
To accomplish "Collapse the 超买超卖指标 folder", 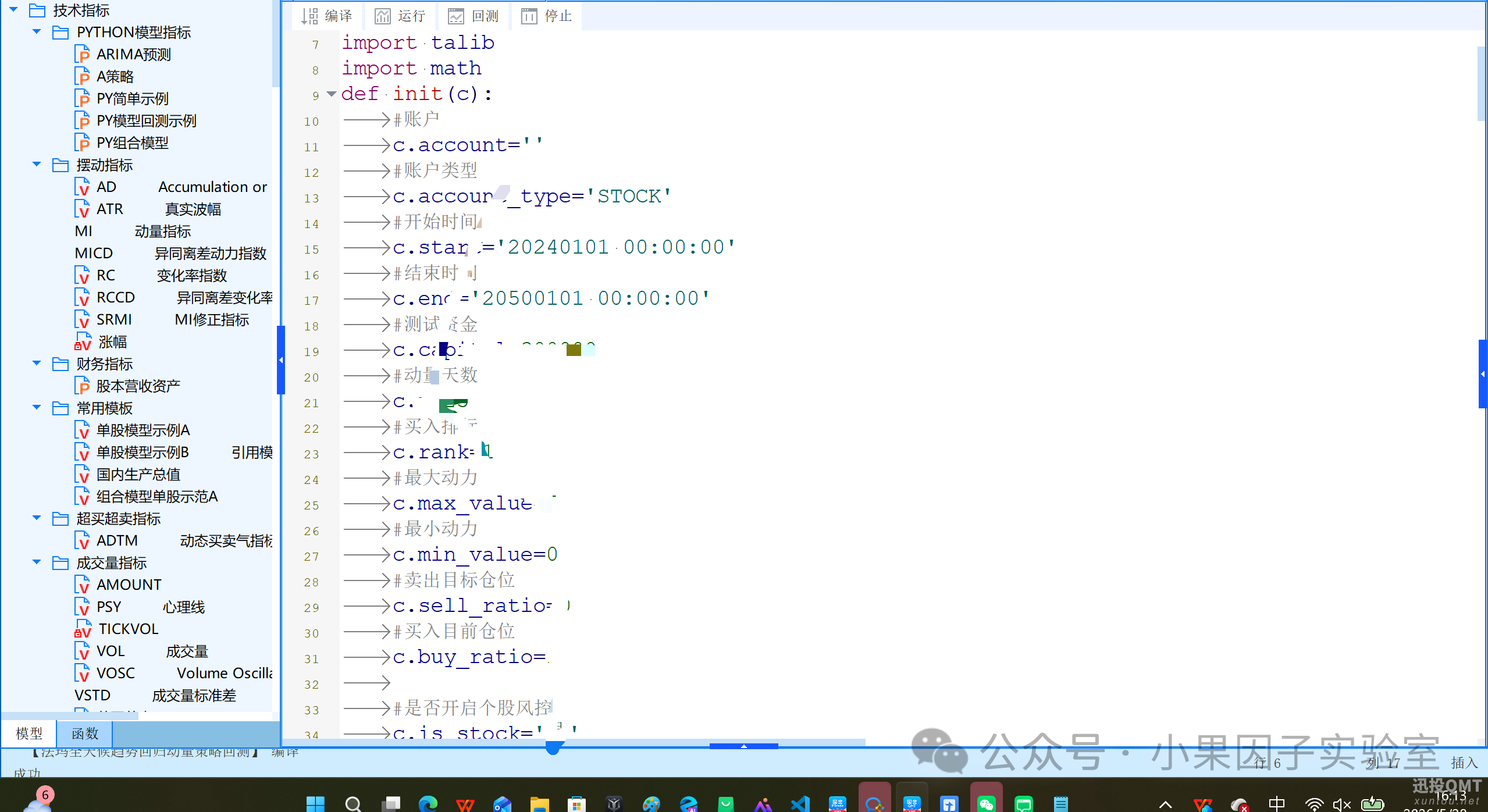I will pyautogui.click(x=37, y=518).
